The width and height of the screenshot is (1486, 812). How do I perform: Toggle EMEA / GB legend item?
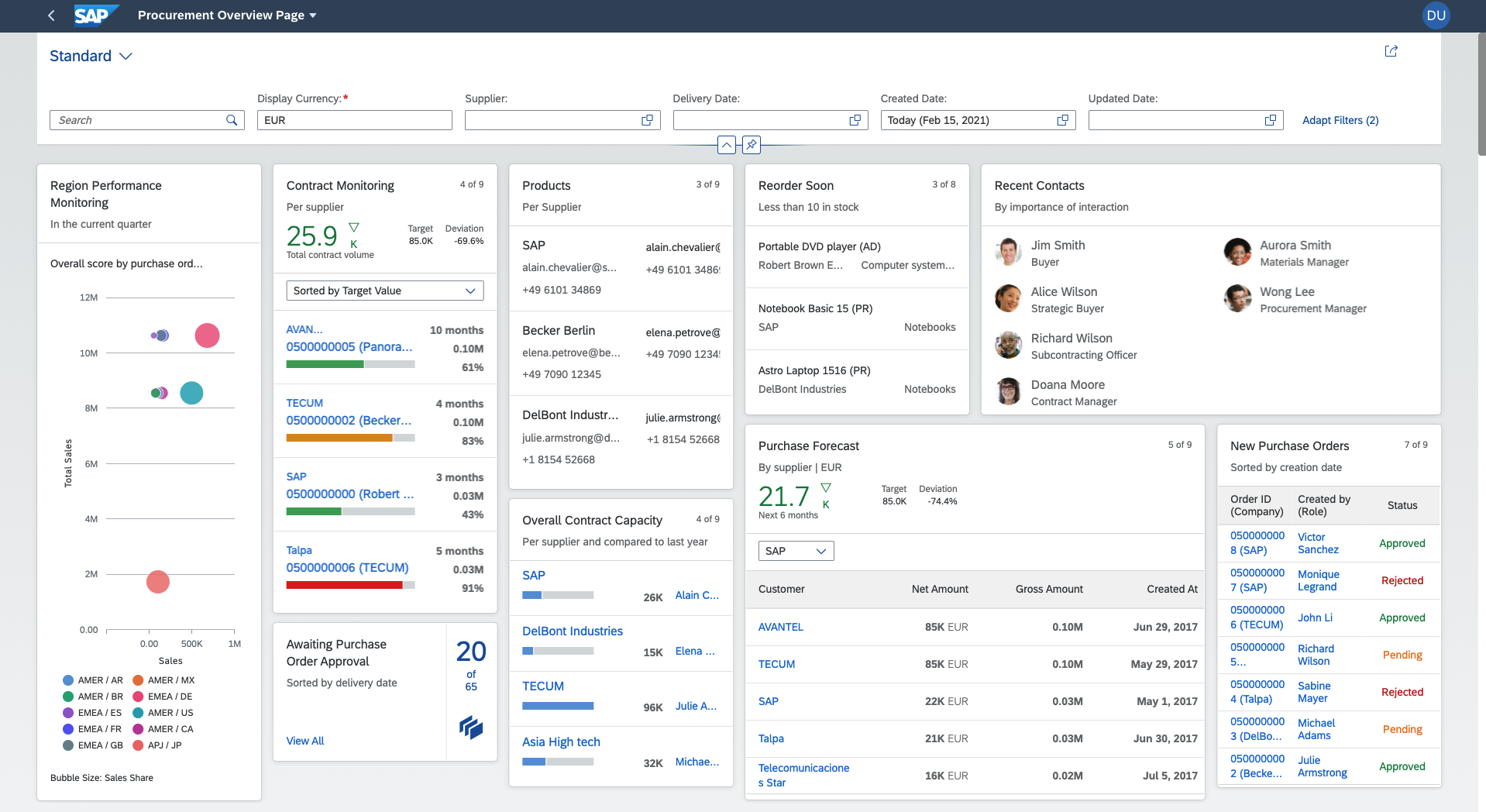tap(93, 745)
